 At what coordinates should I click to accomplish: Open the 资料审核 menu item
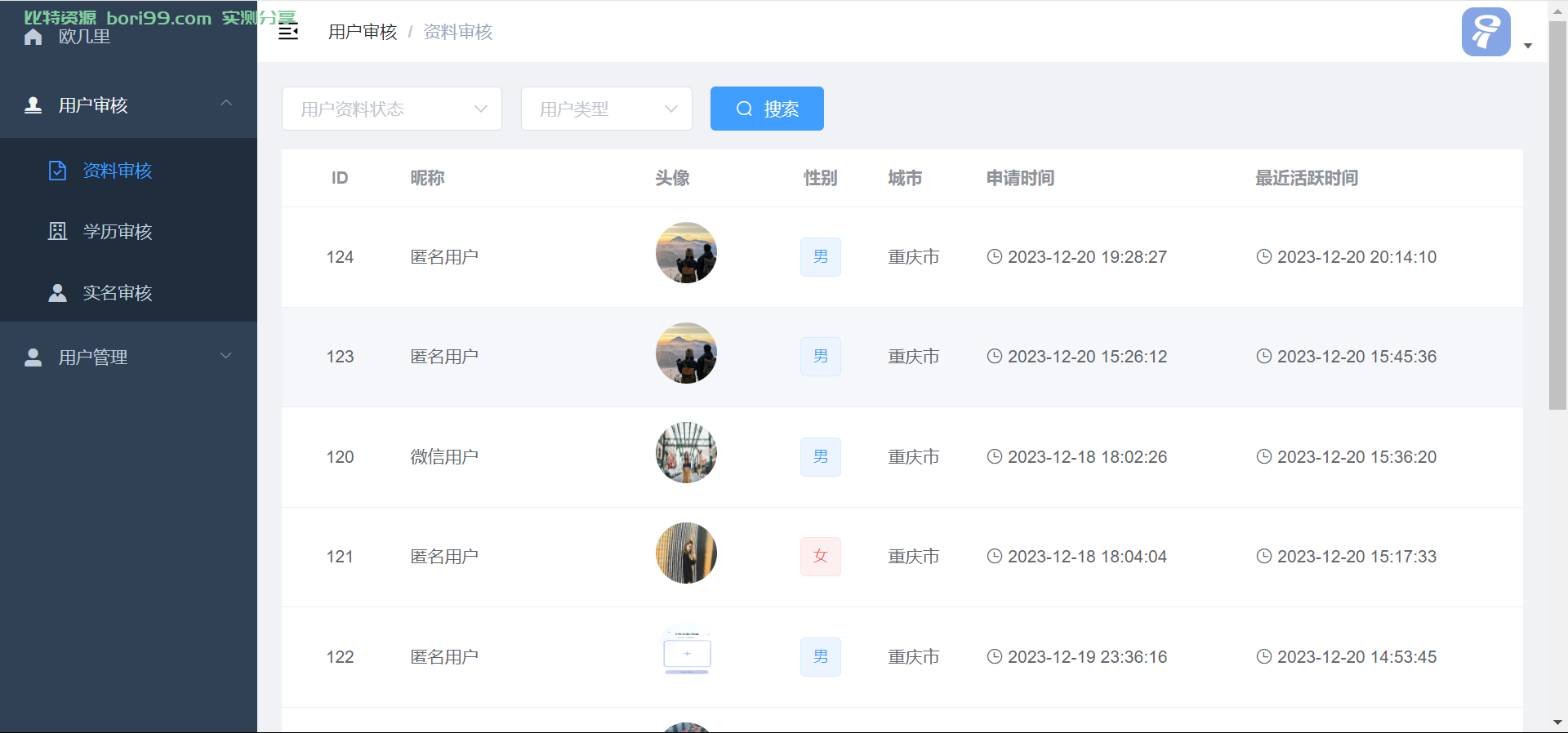click(128, 171)
